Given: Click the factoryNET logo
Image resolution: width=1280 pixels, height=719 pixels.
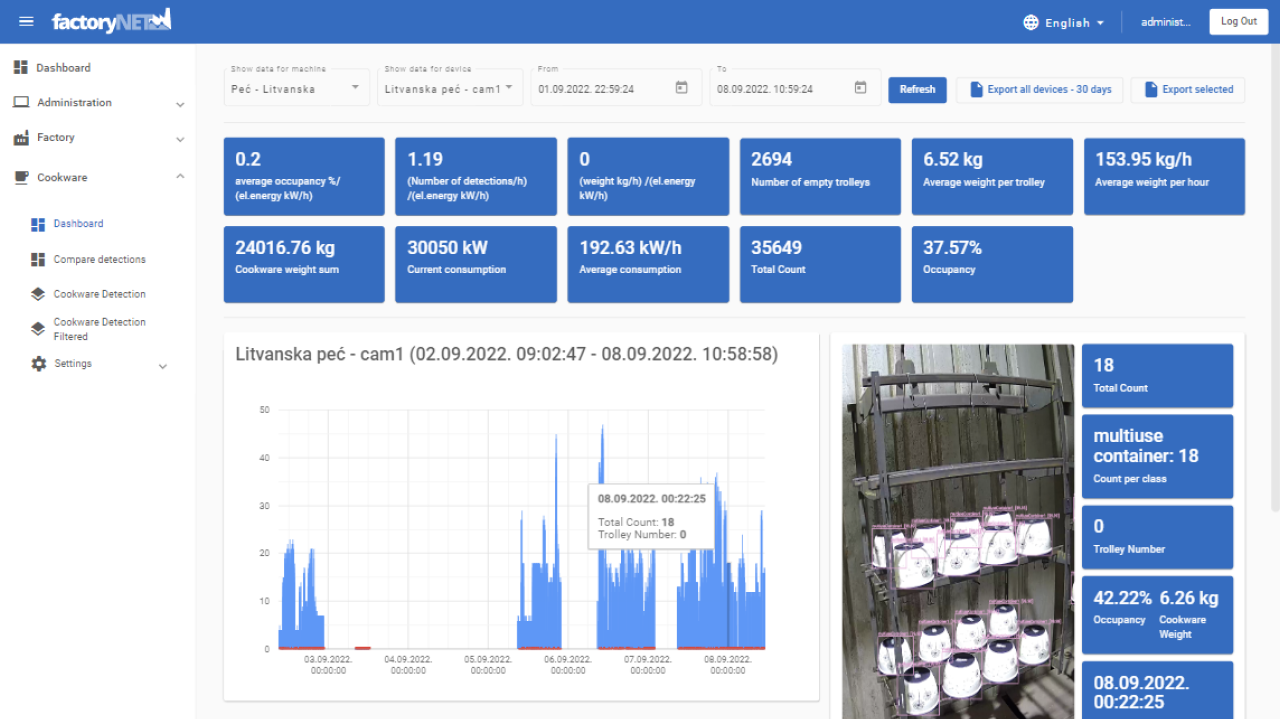Looking at the screenshot, I should pyautogui.click(x=111, y=20).
